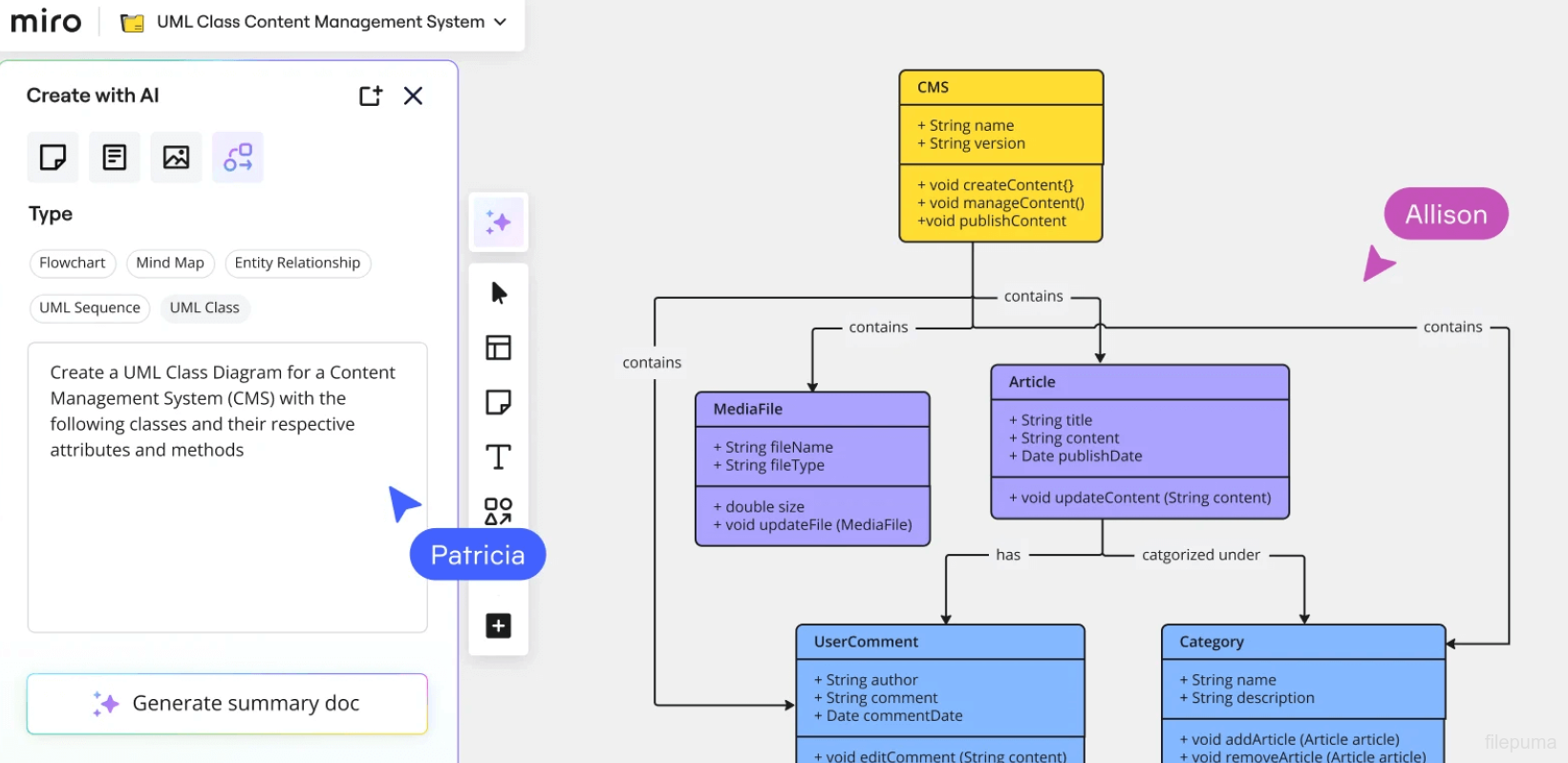Select the cursor pointer tool
The image size is (1568, 763).
click(x=499, y=293)
